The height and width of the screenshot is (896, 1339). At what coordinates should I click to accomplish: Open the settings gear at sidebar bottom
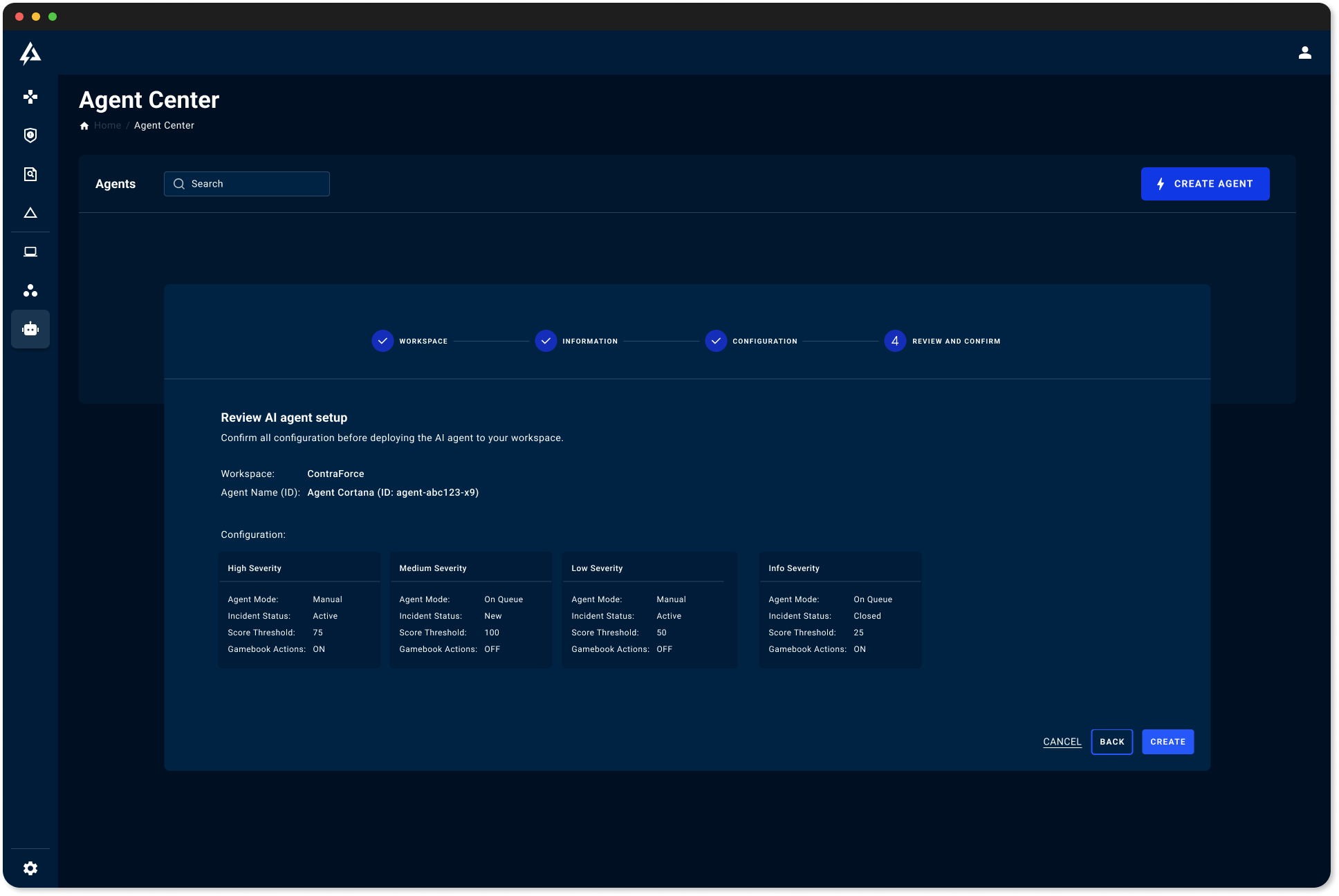pyautogui.click(x=30, y=868)
